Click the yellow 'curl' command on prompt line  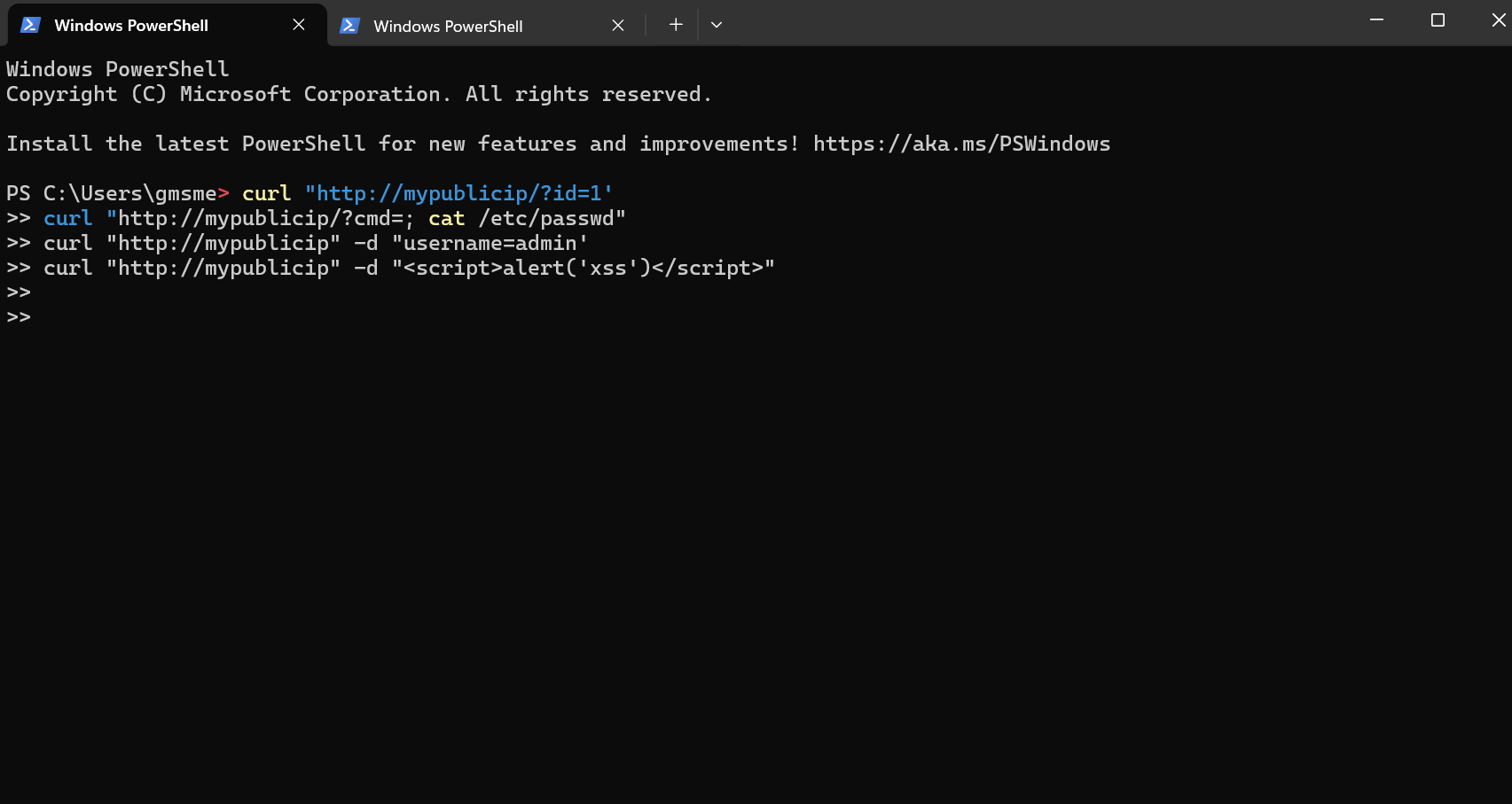click(267, 193)
